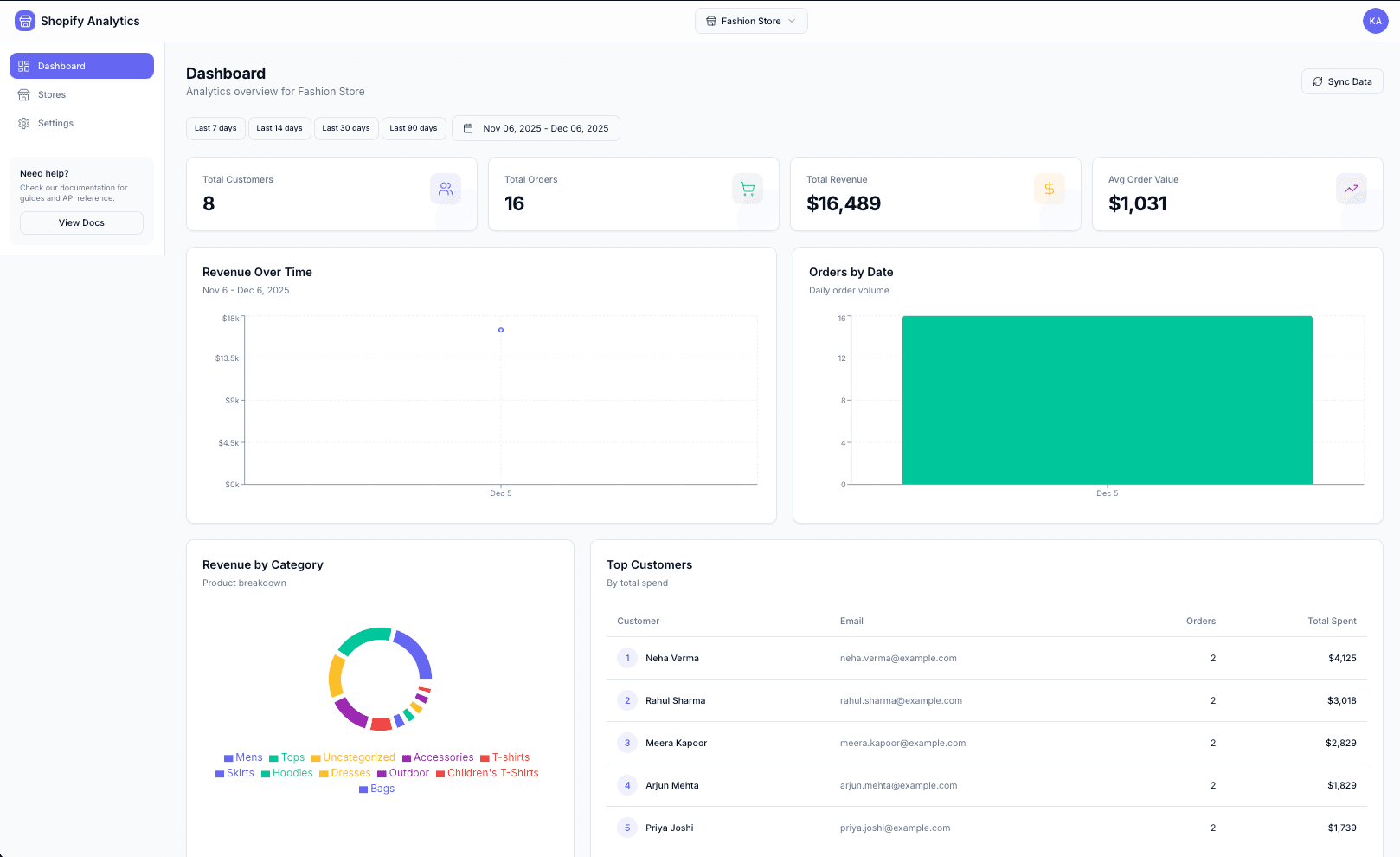Open documentation via View Docs button
Screen dimensions: 1400x857
tap(80, 222)
